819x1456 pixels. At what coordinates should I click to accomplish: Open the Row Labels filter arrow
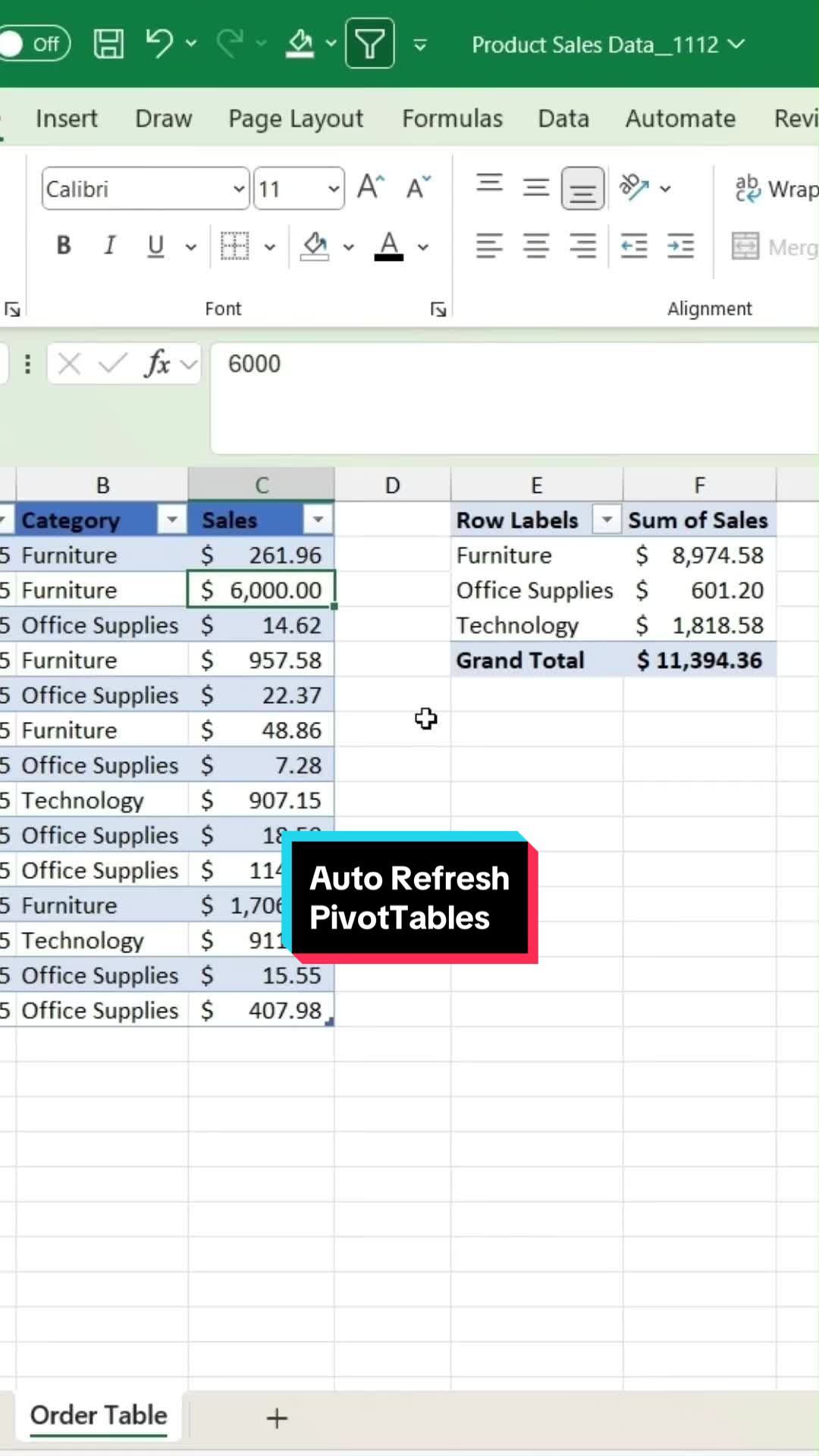(607, 519)
